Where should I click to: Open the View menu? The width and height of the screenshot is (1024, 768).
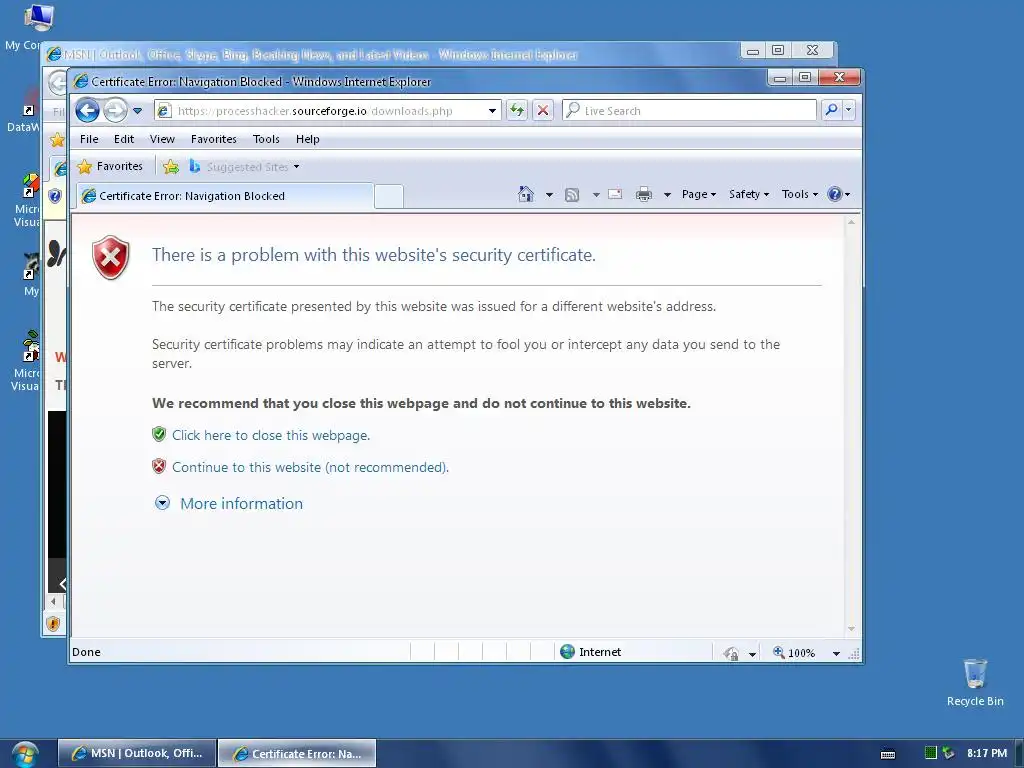click(x=162, y=139)
